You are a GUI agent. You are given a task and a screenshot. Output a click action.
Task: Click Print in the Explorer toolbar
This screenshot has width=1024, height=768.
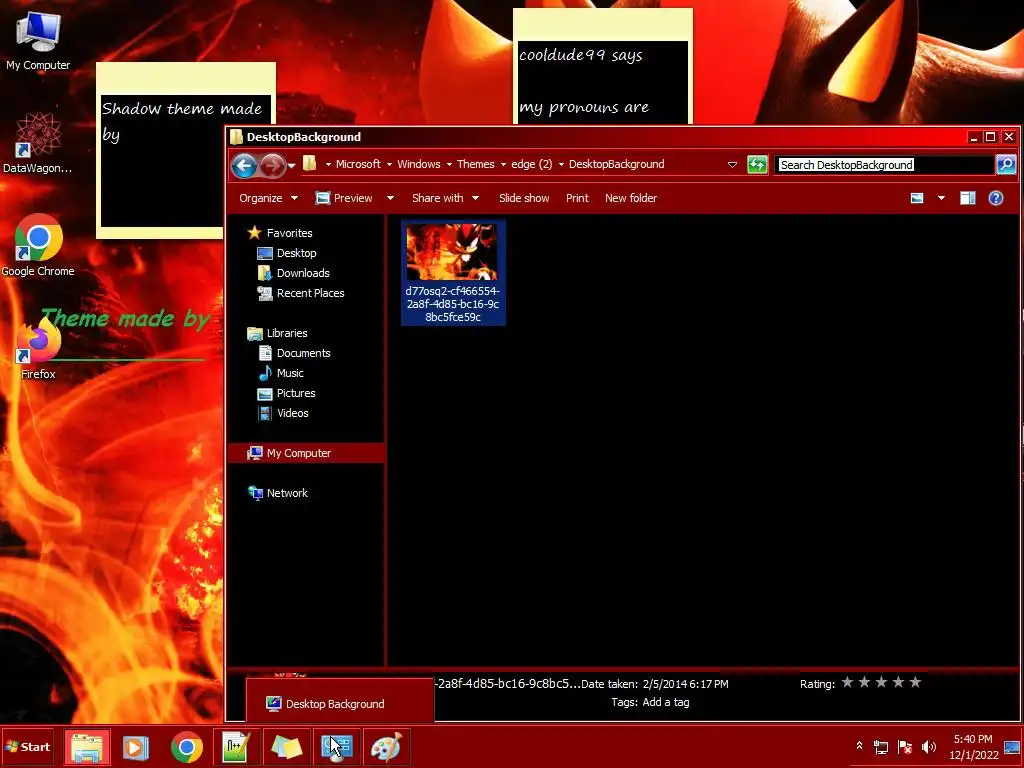(x=577, y=198)
